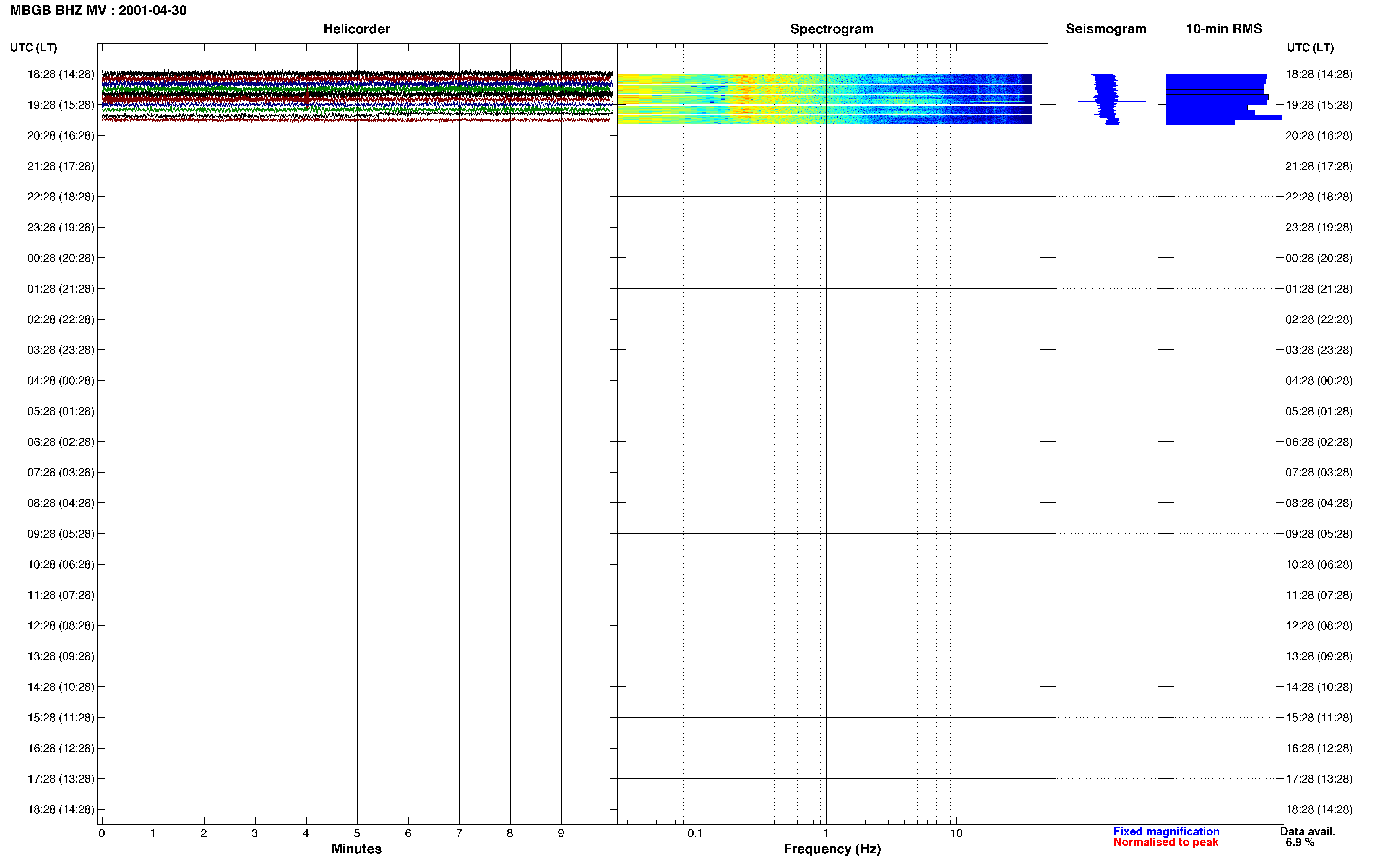This screenshot has width=1388, height=868.
Task: Click the right 'UTC (LT)' axis label
Action: [x=1310, y=48]
